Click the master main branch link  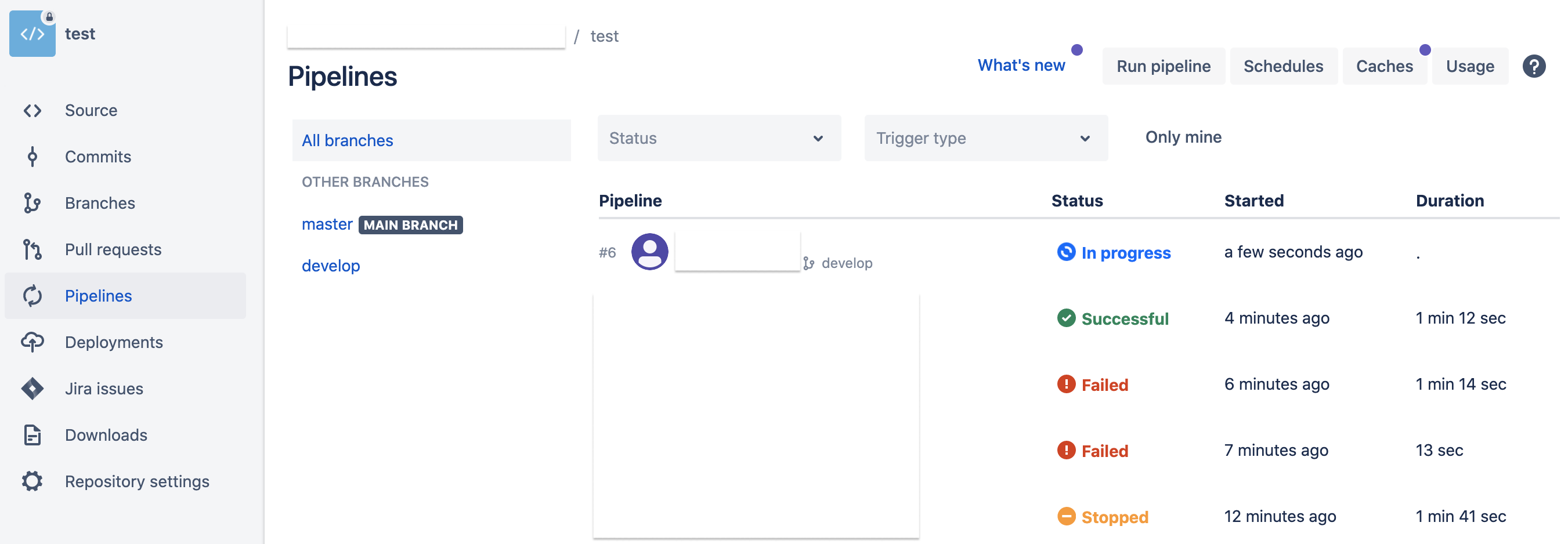tap(327, 224)
